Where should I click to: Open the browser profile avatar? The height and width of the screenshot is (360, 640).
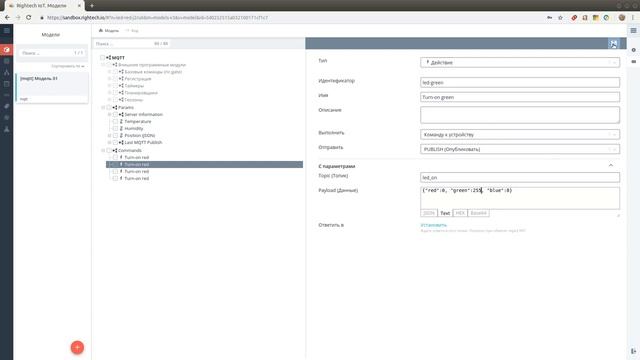[622, 18]
